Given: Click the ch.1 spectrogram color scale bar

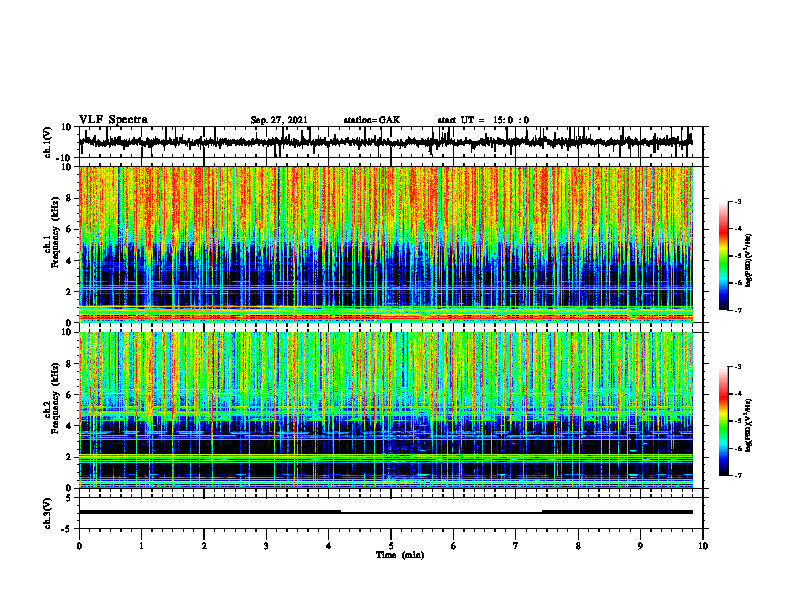Looking at the screenshot, I should click(724, 256).
